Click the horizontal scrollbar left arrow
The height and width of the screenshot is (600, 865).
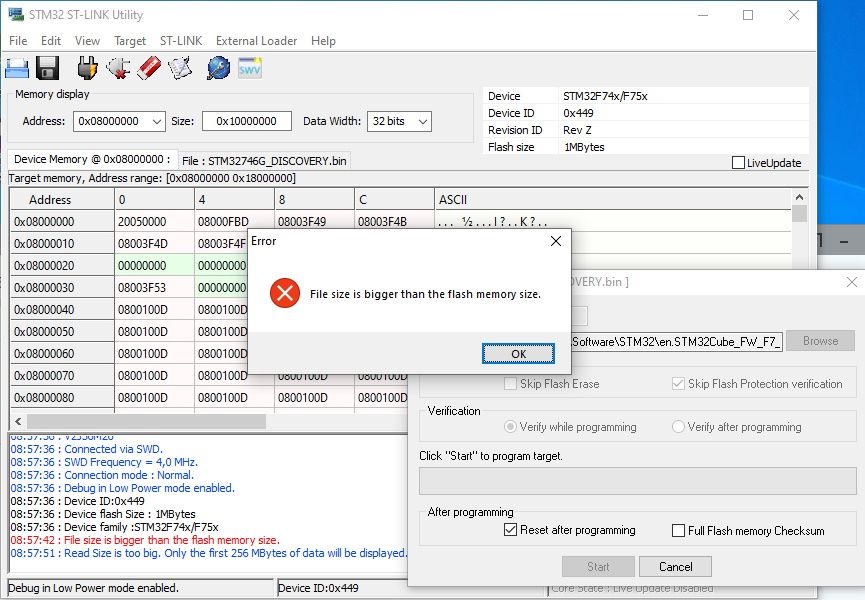(x=18, y=422)
